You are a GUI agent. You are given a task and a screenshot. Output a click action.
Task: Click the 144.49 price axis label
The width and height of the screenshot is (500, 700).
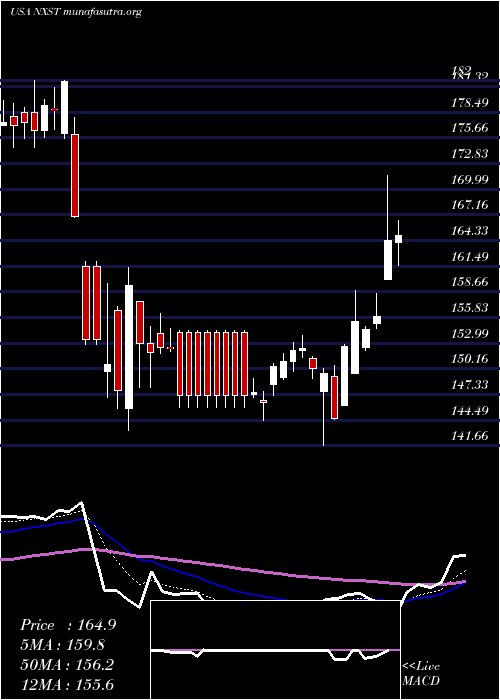[x=469, y=410]
